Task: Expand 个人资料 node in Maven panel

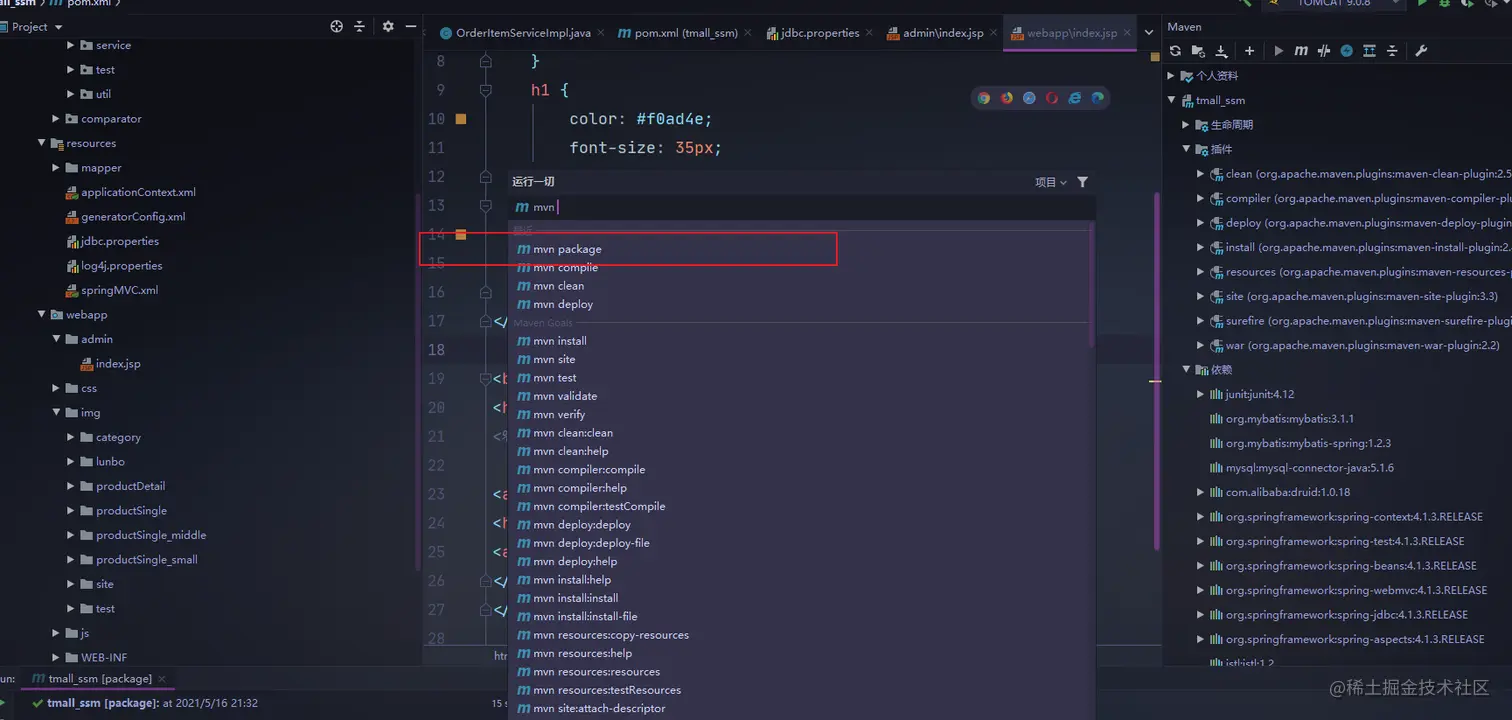Action: point(1172,76)
